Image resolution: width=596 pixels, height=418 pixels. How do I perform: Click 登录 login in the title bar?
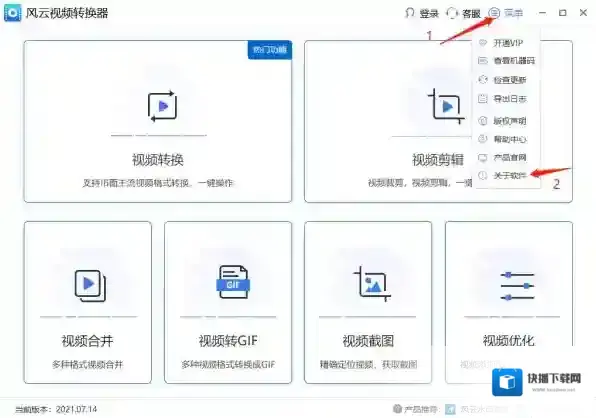(422, 13)
